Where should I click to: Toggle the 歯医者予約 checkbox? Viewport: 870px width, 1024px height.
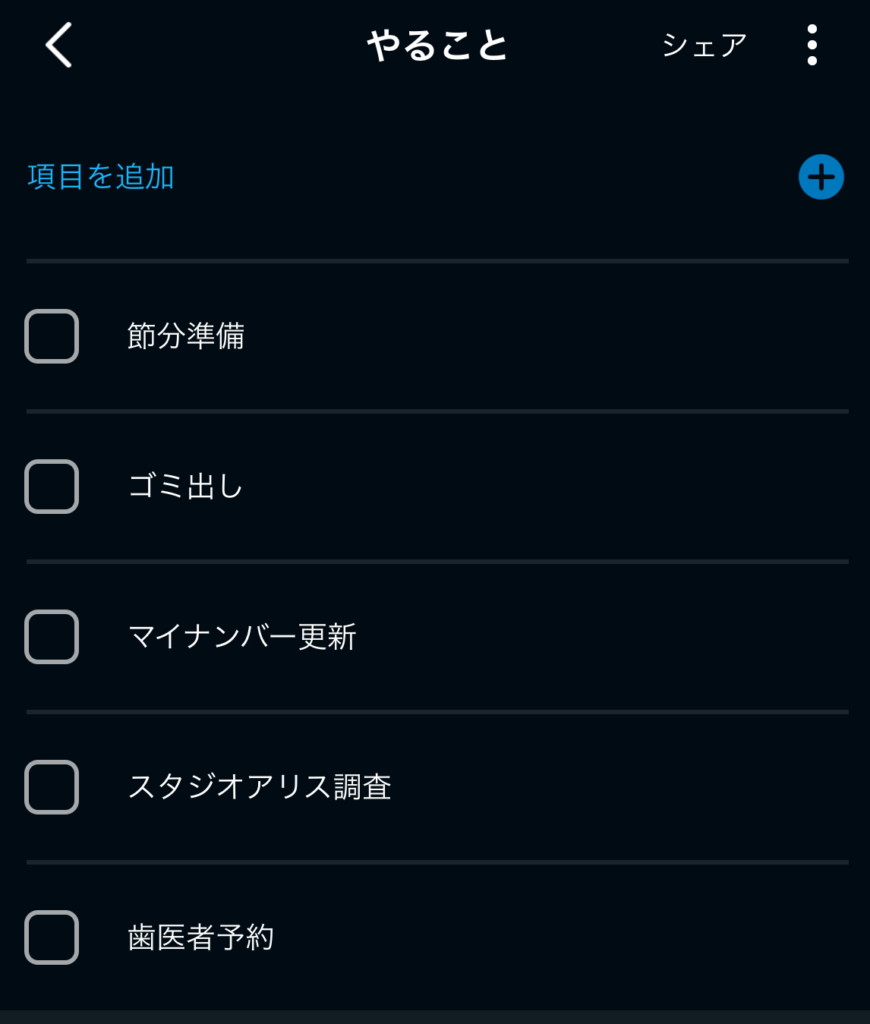point(52,937)
